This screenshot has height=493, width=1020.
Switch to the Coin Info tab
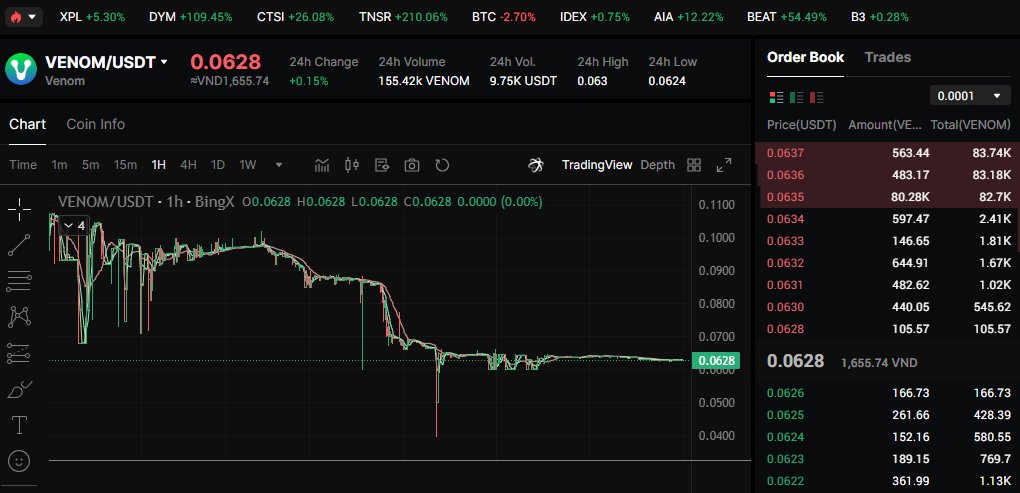click(96, 124)
